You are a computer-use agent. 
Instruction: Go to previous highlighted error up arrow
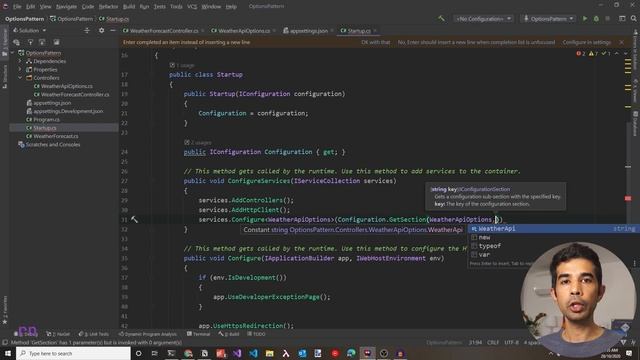pos(617,54)
